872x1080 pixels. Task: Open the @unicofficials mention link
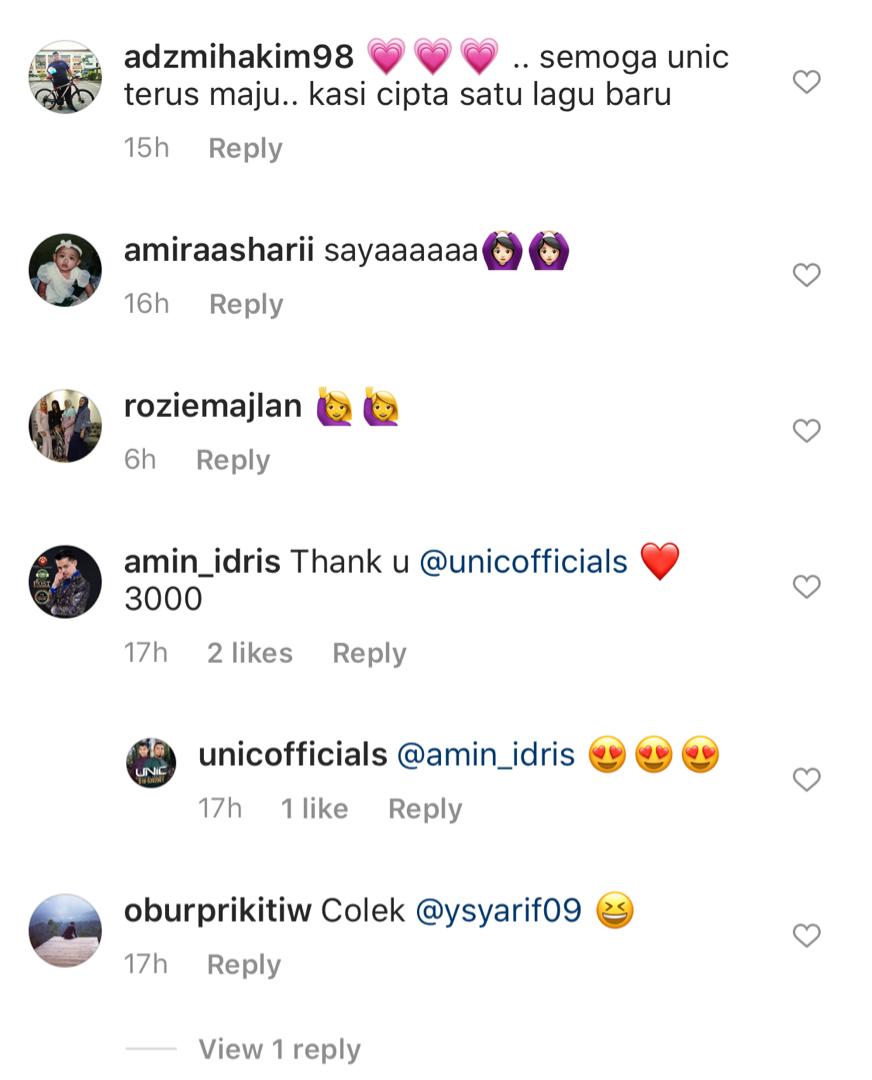(523, 562)
